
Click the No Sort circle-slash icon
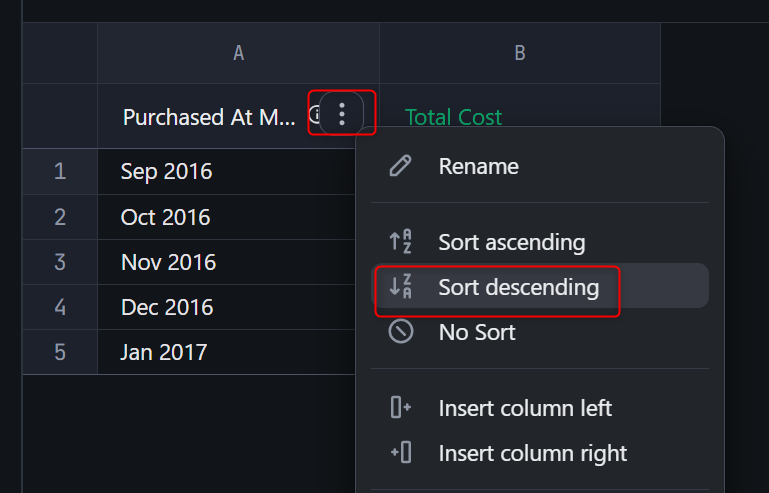pyautogui.click(x=401, y=332)
